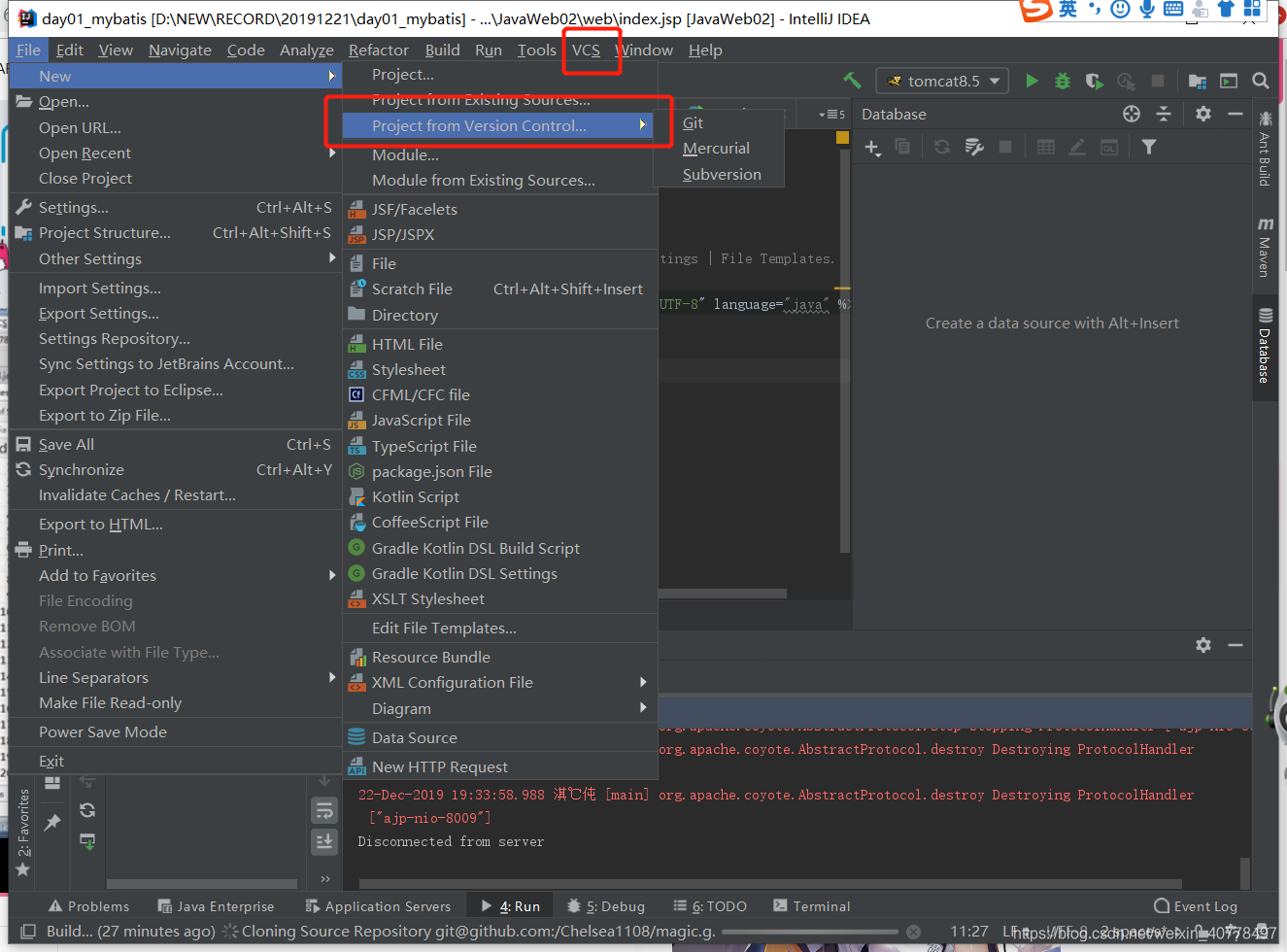Open Ant Build side panel
Viewport: 1287px width, 952px height.
1265,149
